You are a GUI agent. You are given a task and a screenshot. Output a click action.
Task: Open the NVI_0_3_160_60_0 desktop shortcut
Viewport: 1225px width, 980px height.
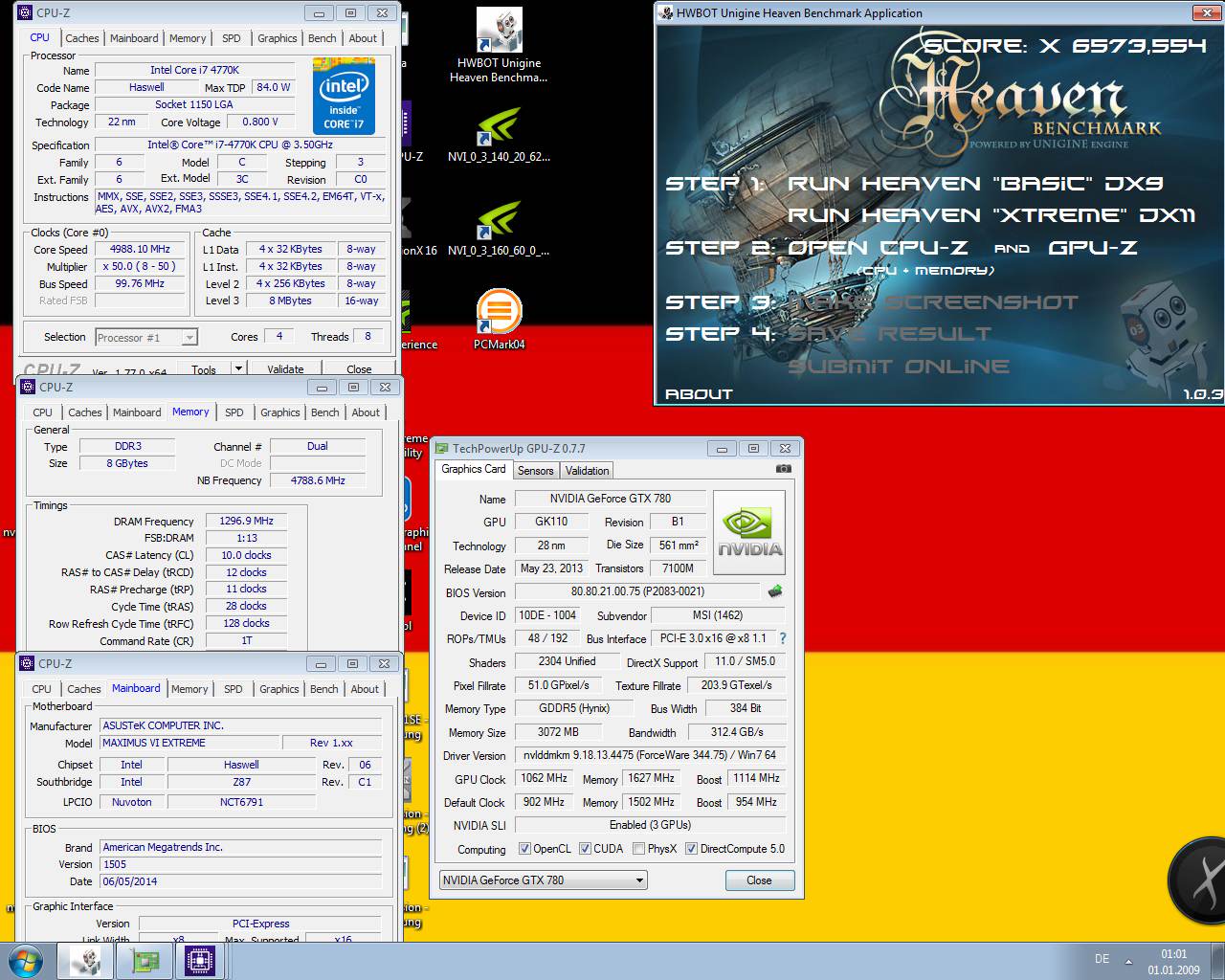pos(499,230)
